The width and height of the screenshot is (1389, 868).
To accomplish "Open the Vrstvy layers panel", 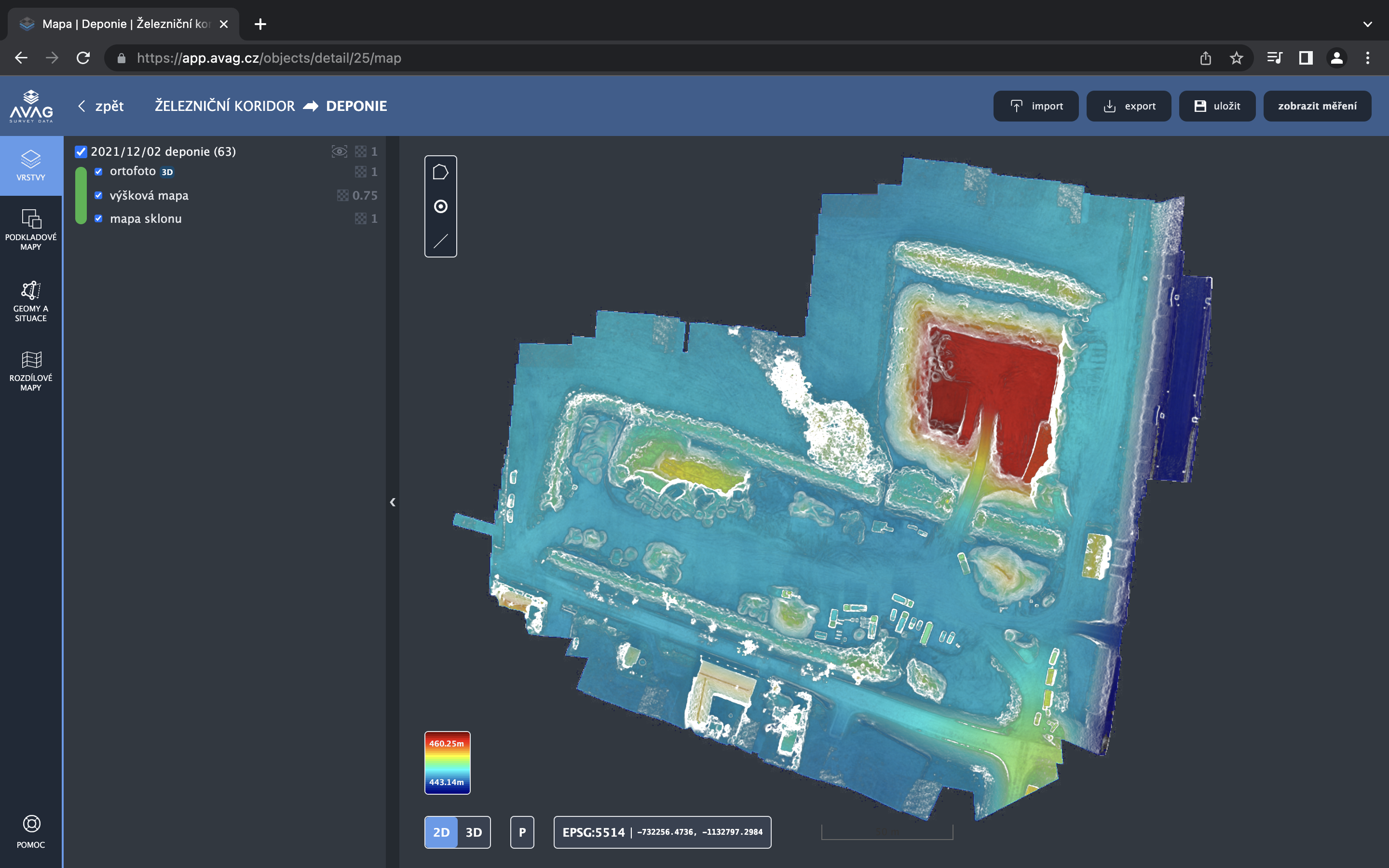I will pyautogui.click(x=31, y=166).
